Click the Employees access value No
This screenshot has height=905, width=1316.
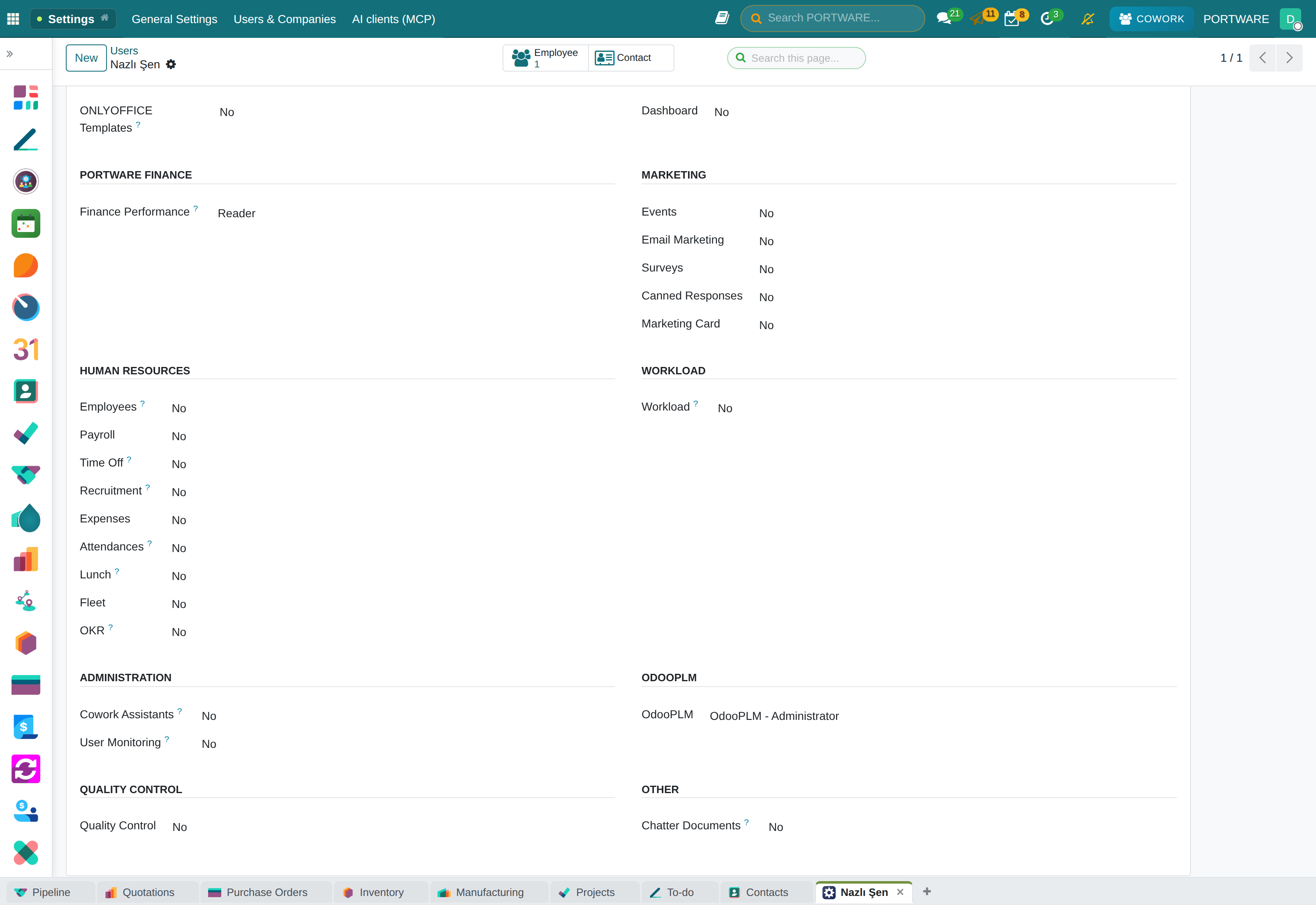click(x=178, y=408)
